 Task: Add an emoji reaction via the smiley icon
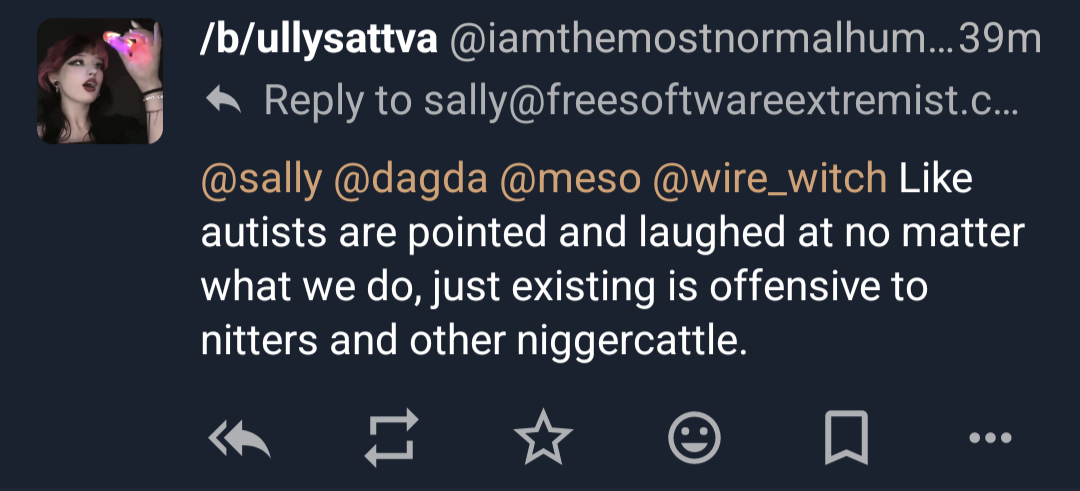click(694, 438)
